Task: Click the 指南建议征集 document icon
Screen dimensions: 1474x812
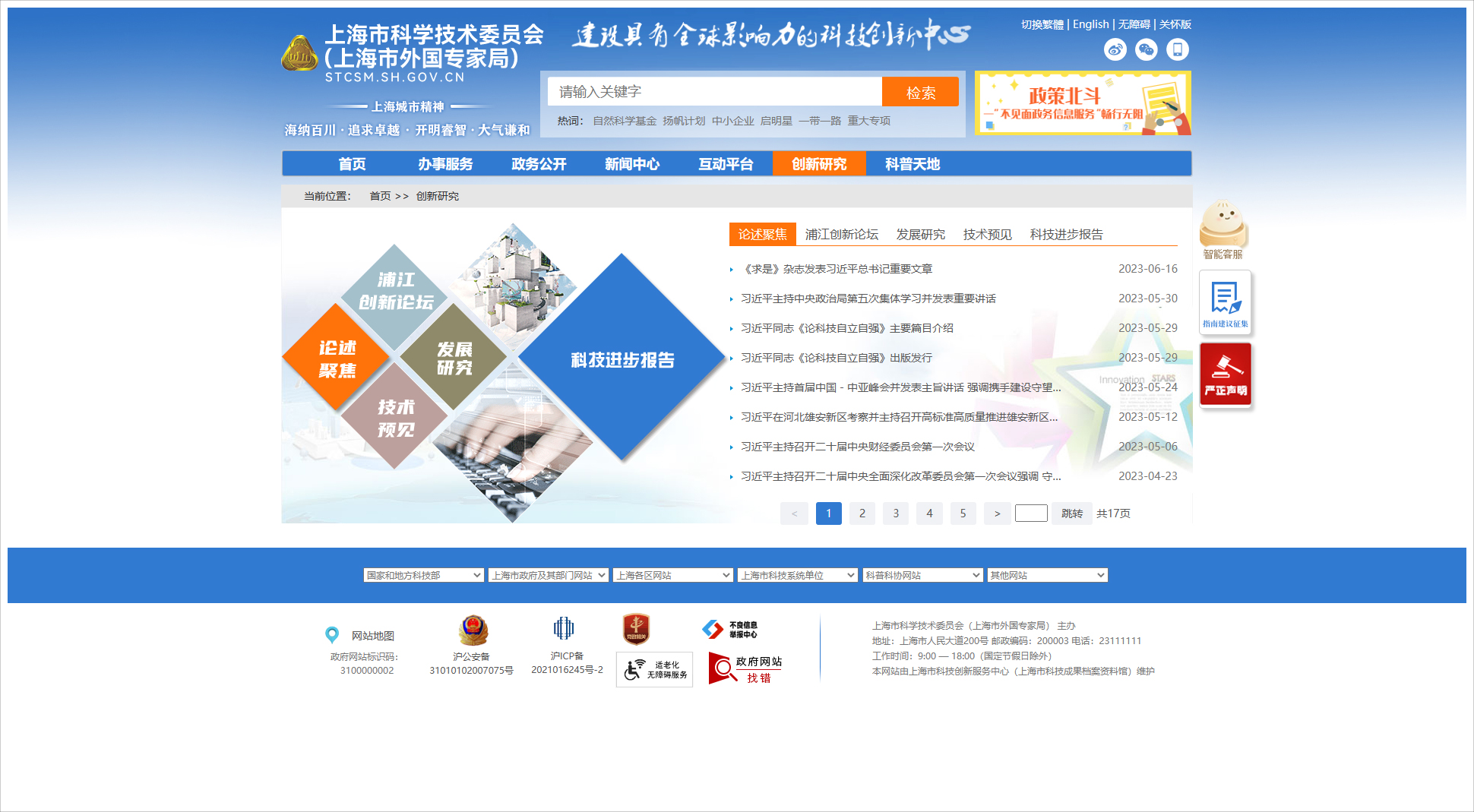Action: [1225, 302]
